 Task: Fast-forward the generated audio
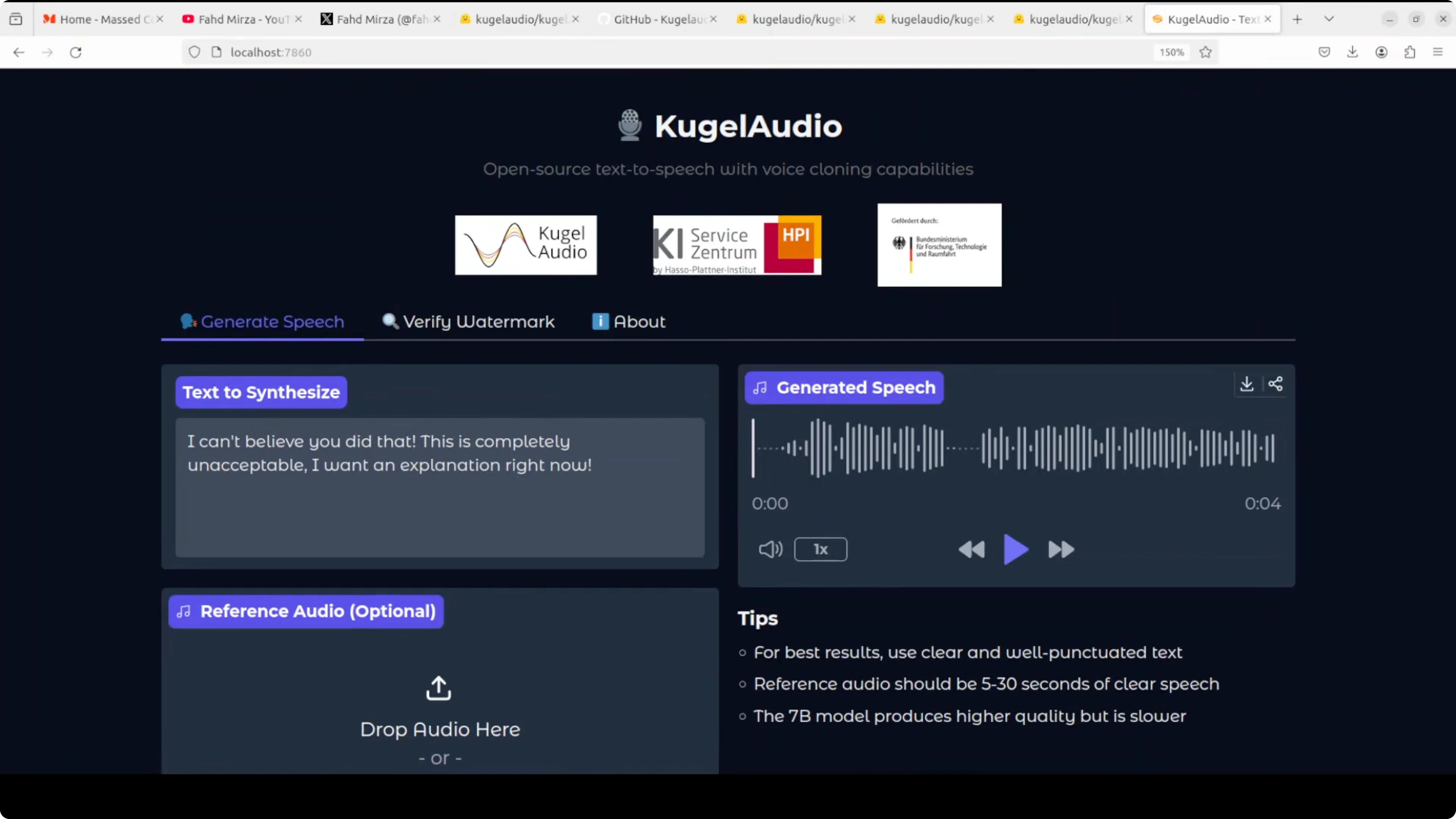coord(1061,550)
